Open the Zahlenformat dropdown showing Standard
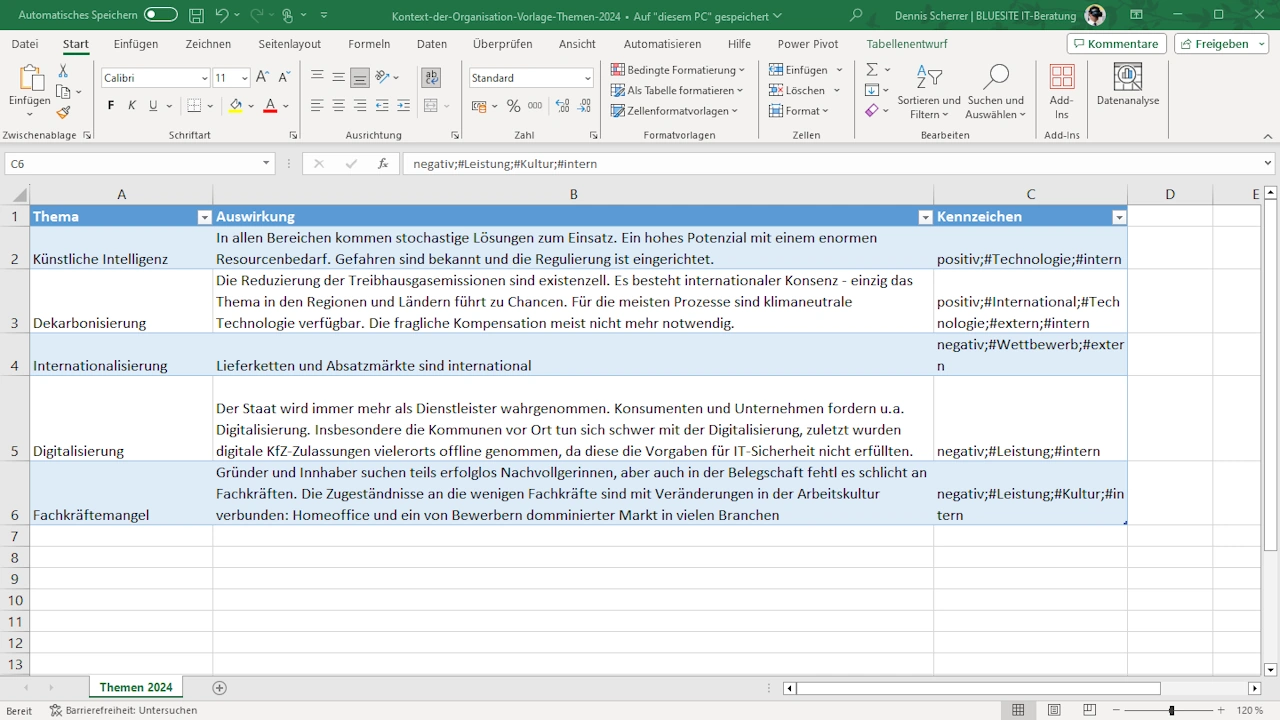 (x=530, y=77)
